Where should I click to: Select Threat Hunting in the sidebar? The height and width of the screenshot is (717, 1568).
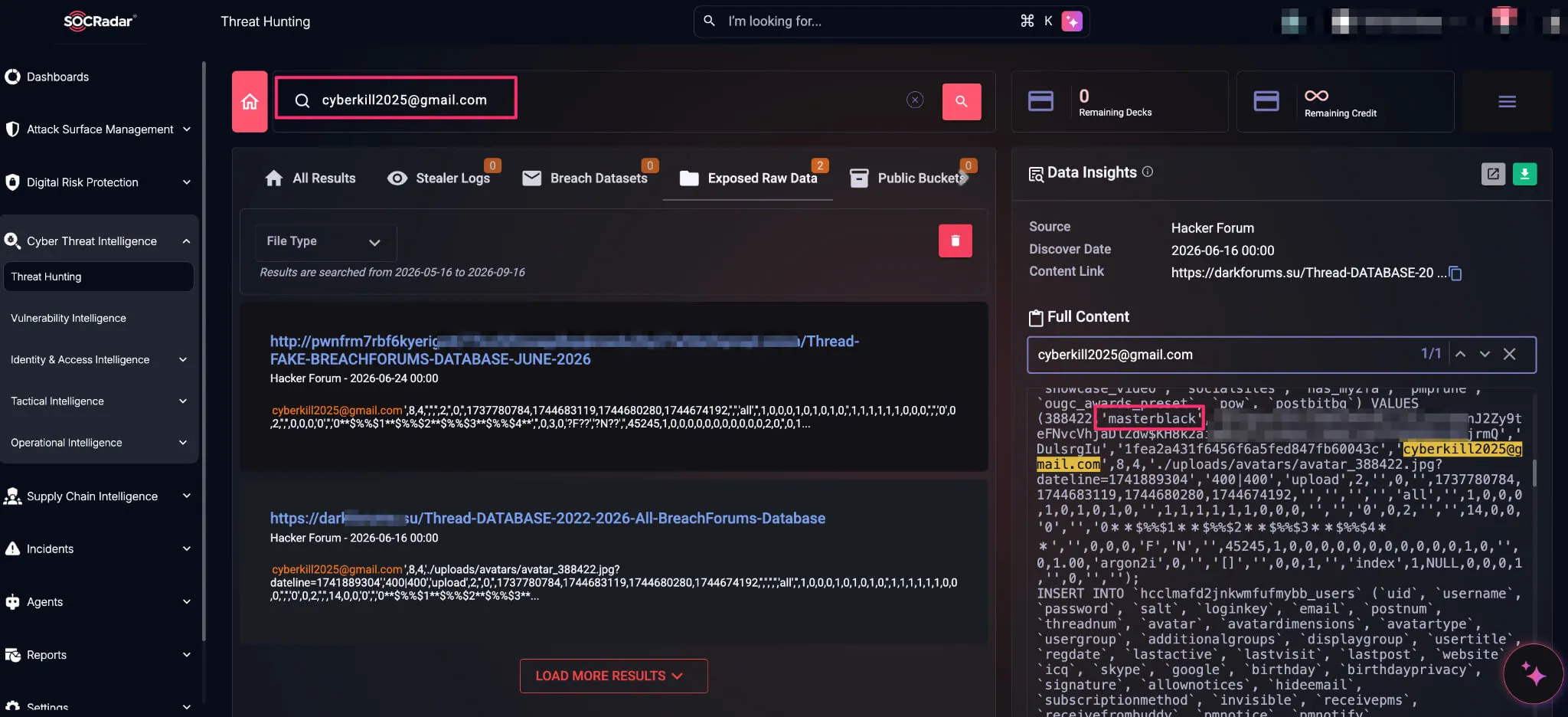coord(98,277)
